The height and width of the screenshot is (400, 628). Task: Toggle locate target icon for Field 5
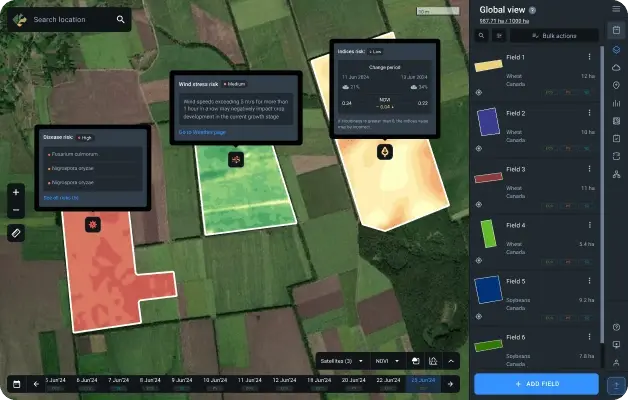479,316
